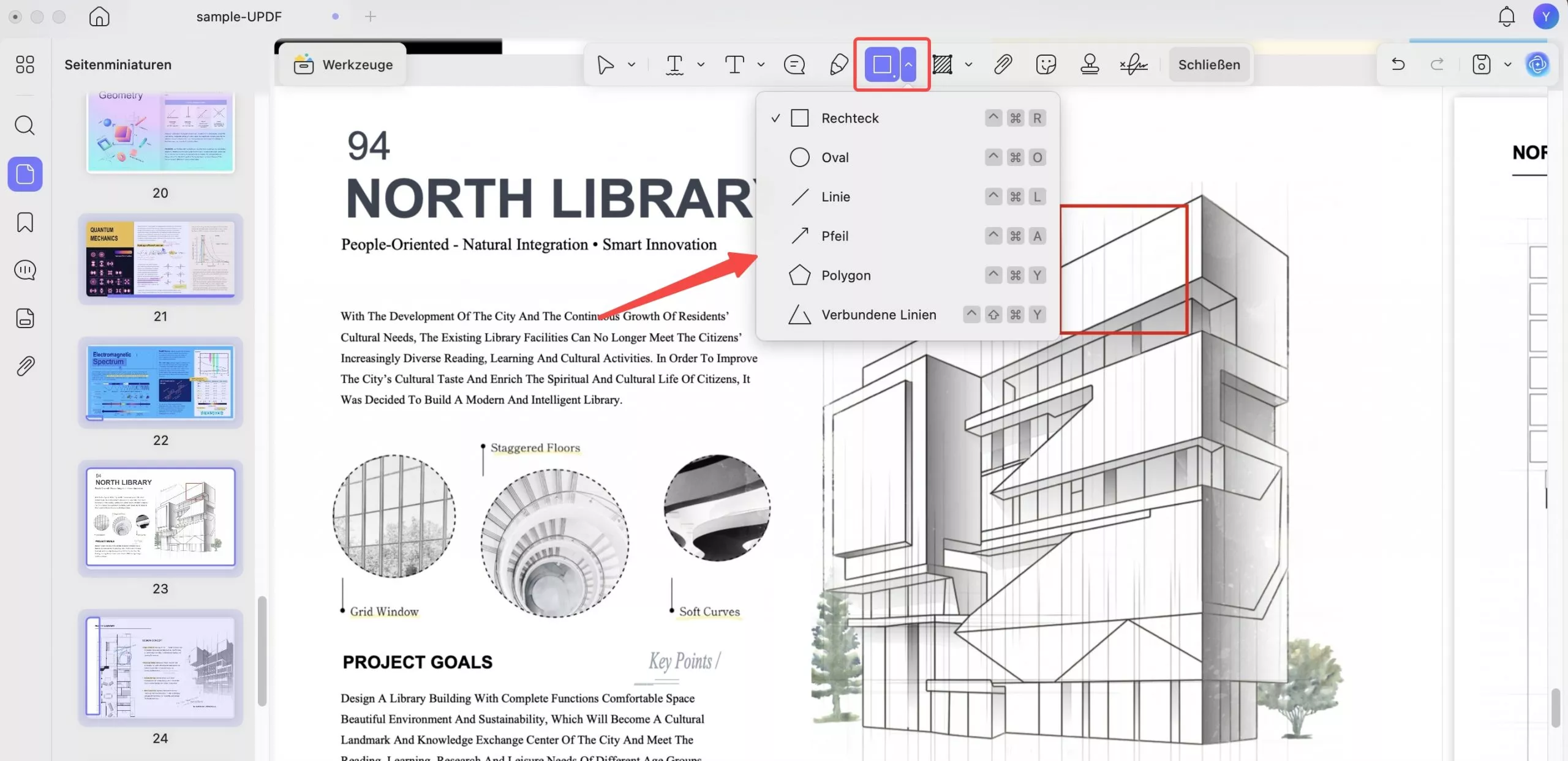
Task: Click the pencil drawing tool
Action: coord(839,64)
